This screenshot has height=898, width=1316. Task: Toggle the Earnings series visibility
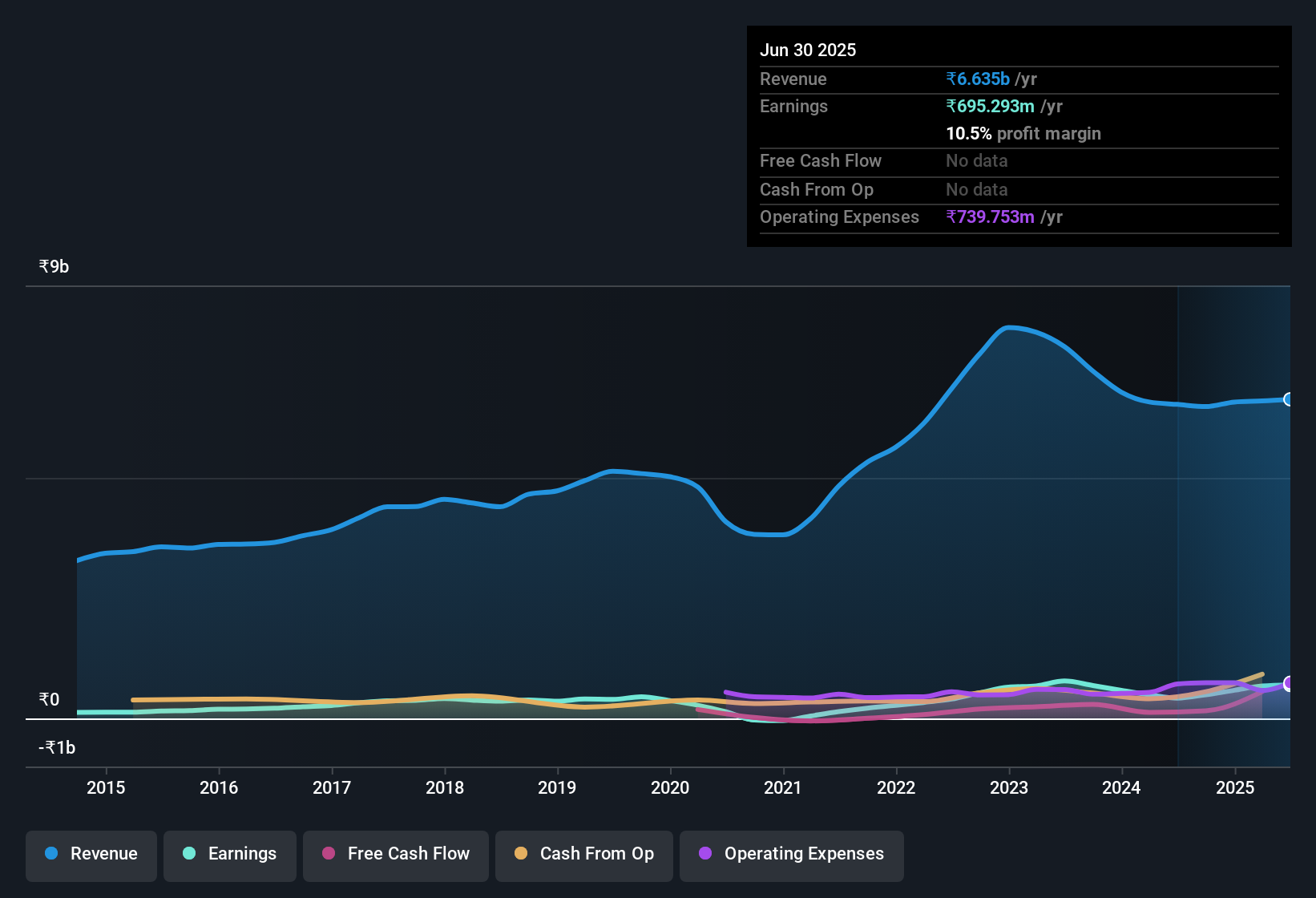(229, 854)
